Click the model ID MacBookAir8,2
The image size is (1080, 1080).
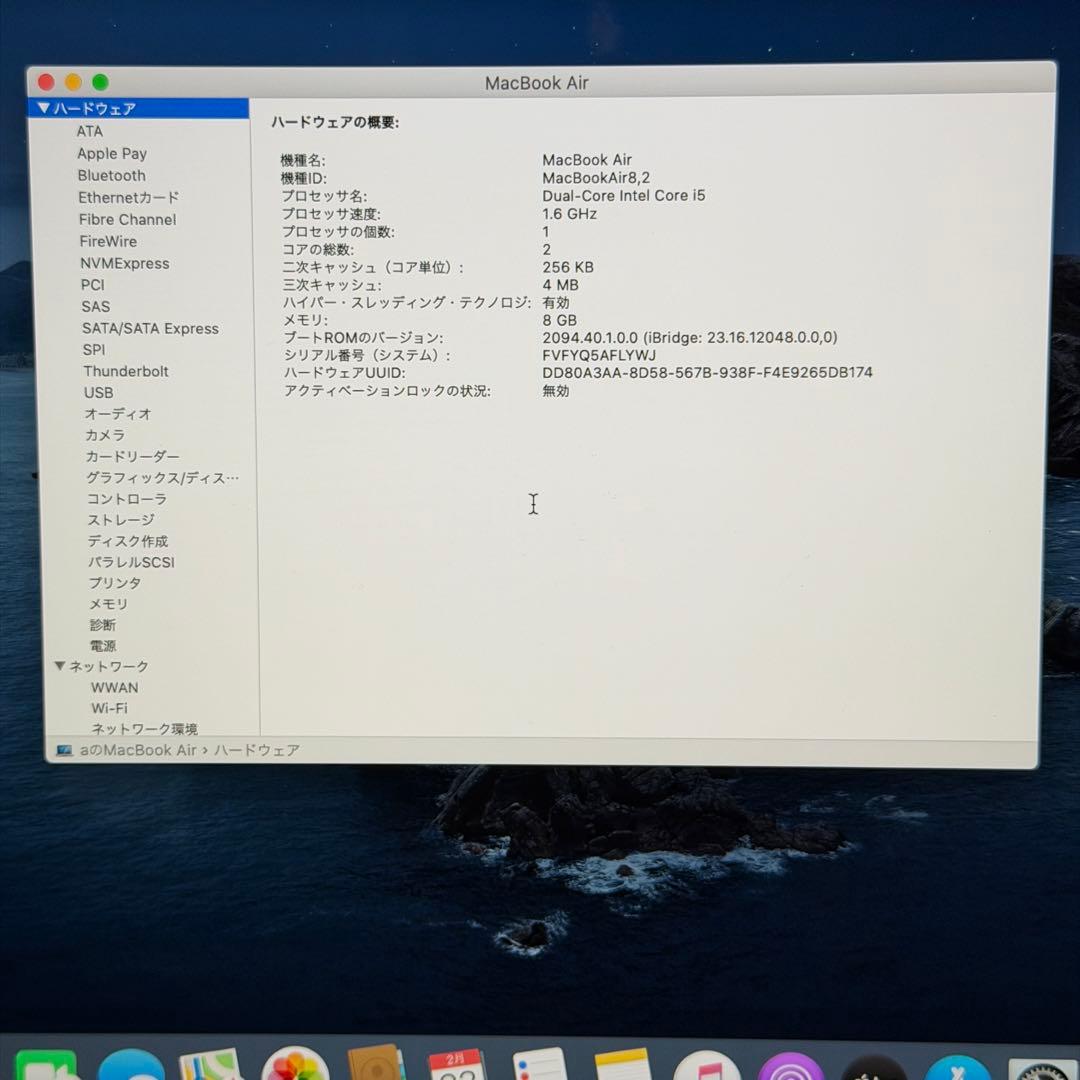pos(596,178)
